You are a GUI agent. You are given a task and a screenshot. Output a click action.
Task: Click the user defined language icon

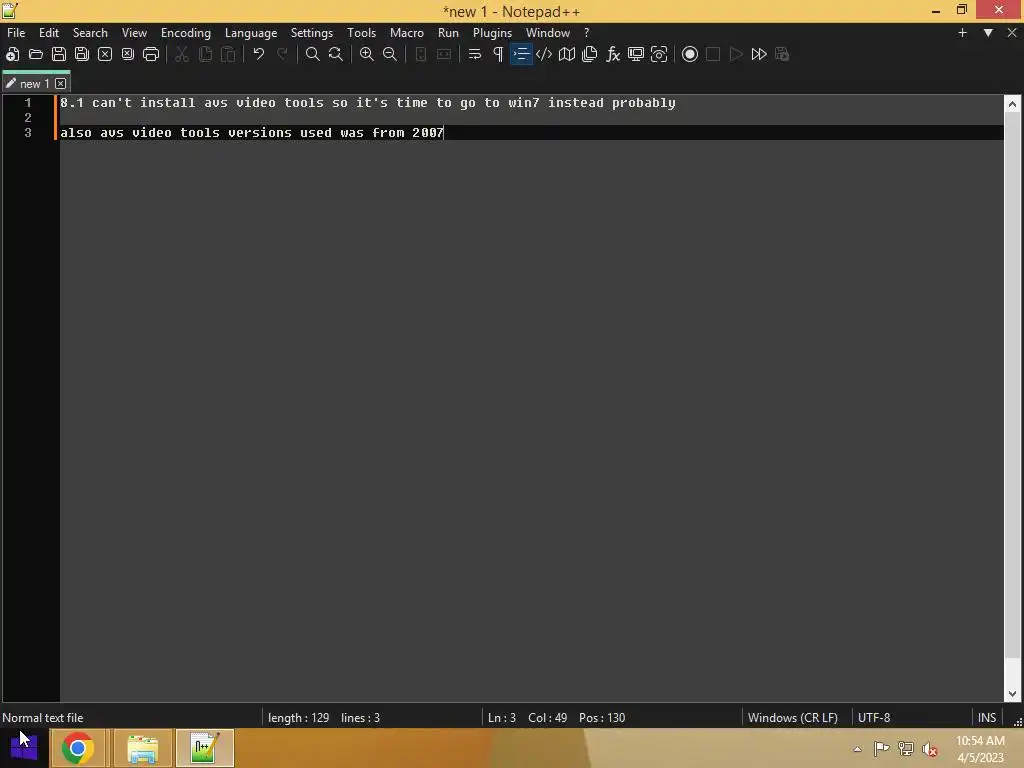pos(544,54)
